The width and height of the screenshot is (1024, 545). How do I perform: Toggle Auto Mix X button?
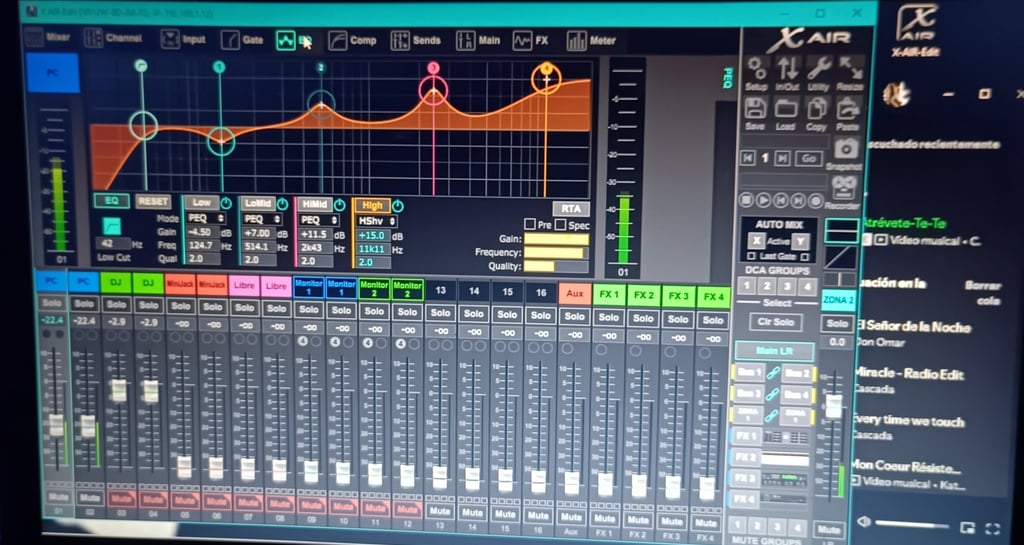(756, 241)
